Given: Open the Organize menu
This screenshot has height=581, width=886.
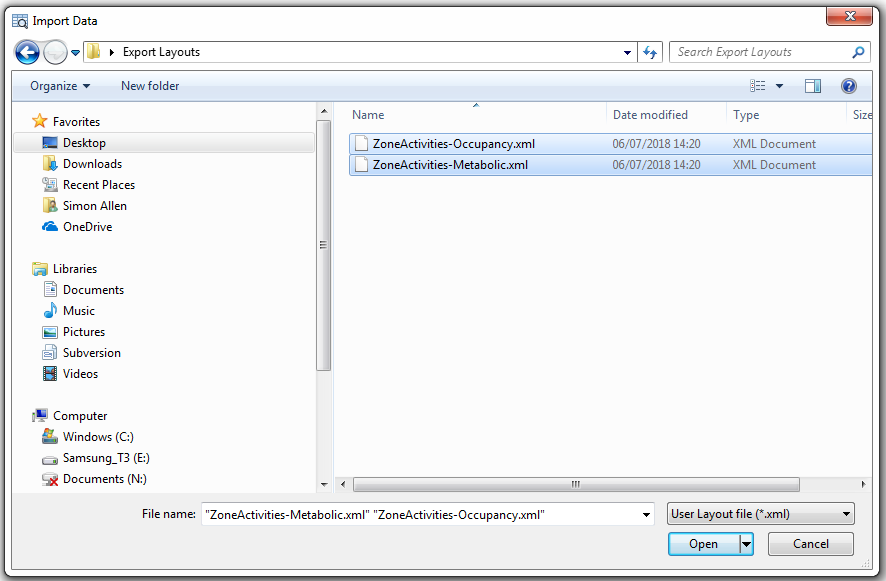Looking at the screenshot, I should click(x=60, y=86).
